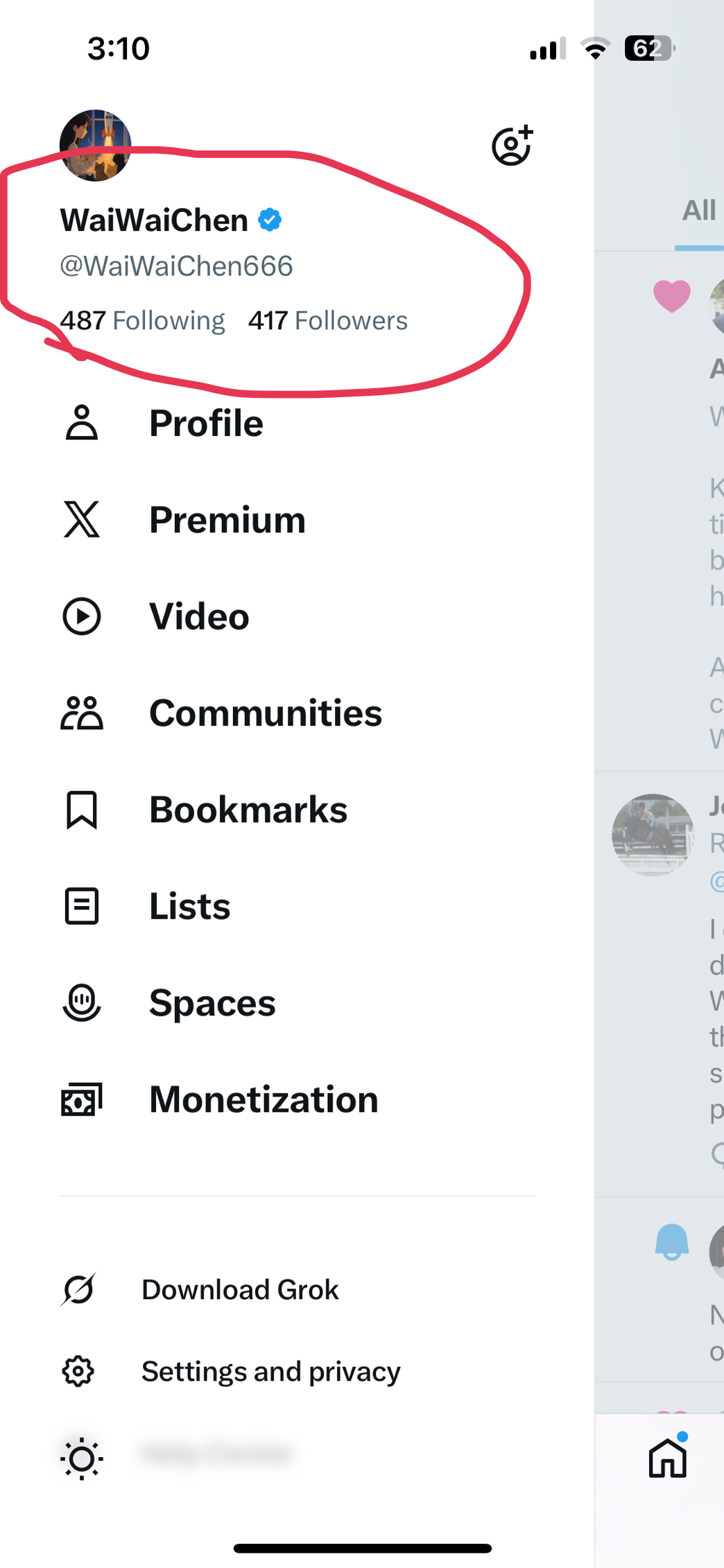
Task: Toggle display theme with sun icon
Action: click(82, 1458)
